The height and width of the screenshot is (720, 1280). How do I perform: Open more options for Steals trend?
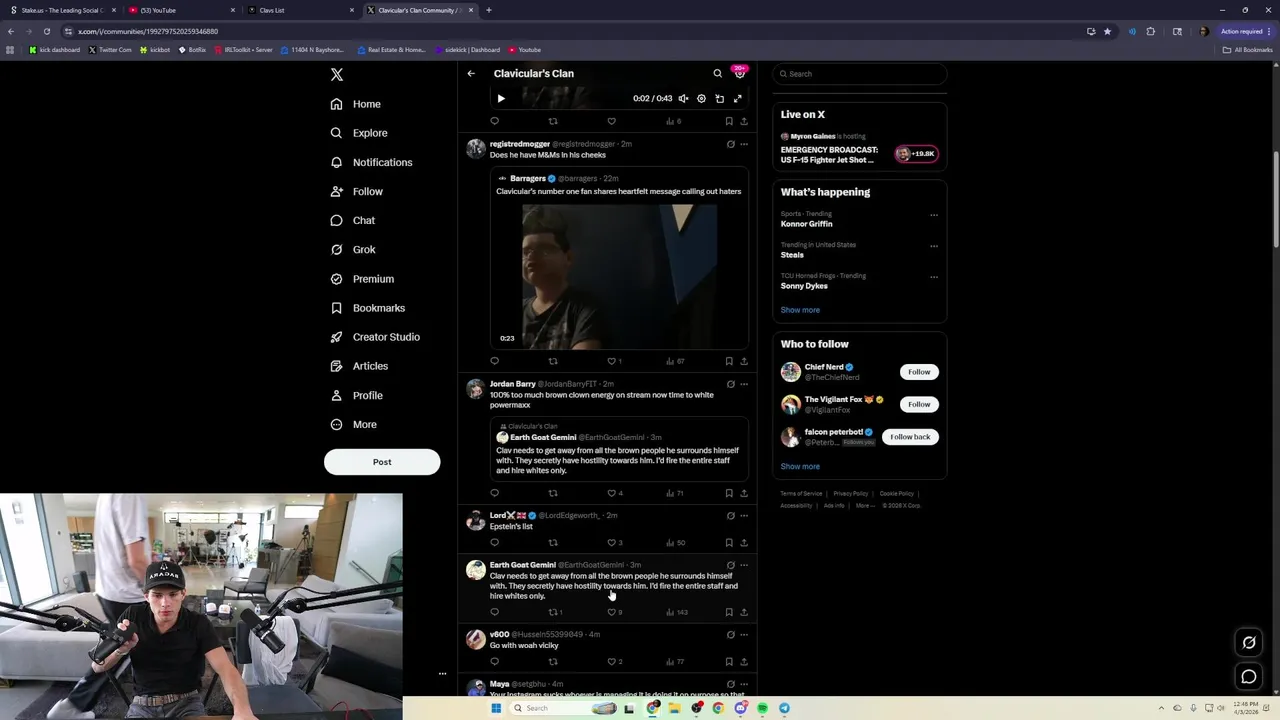(934, 246)
